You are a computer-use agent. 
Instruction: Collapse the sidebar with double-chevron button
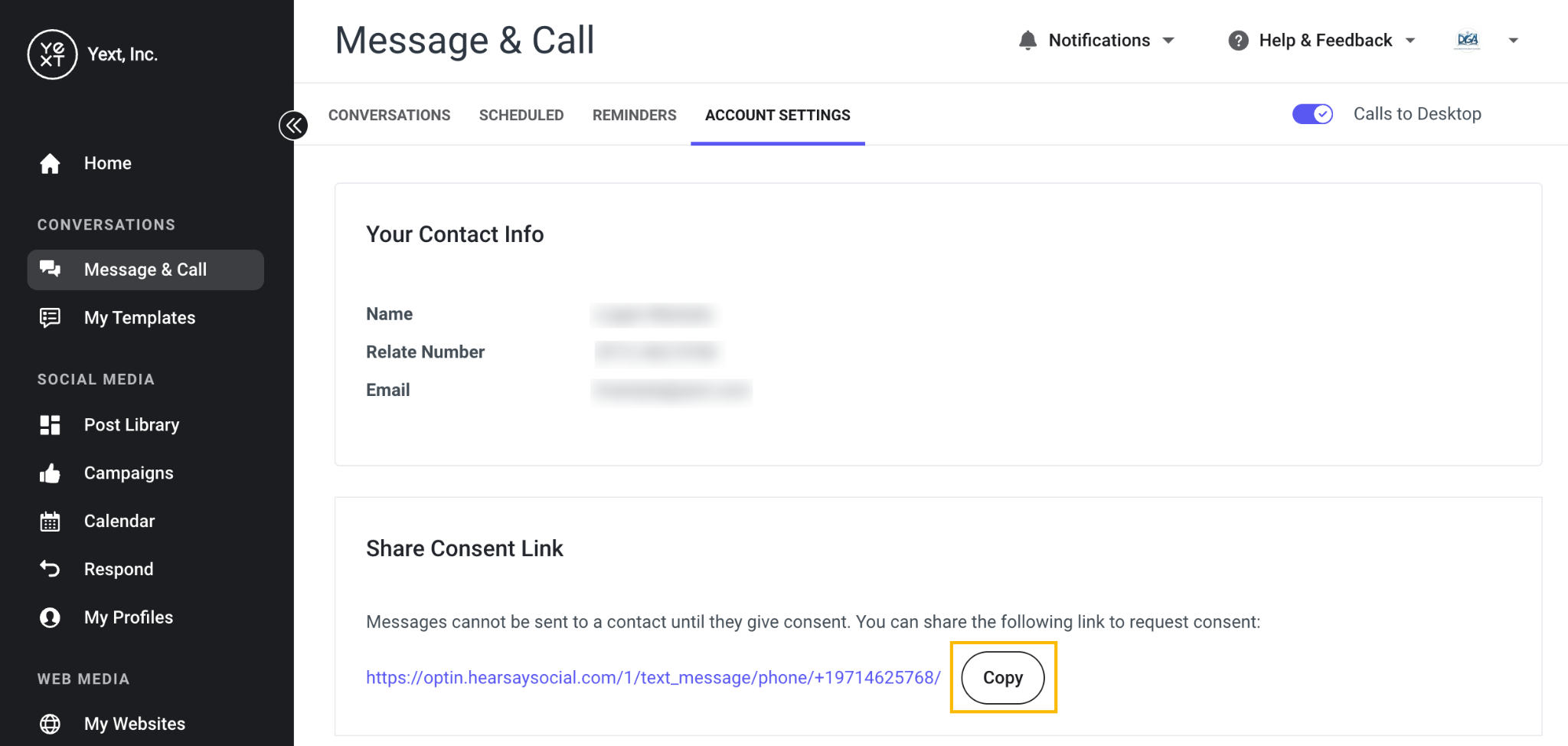tap(293, 125)
